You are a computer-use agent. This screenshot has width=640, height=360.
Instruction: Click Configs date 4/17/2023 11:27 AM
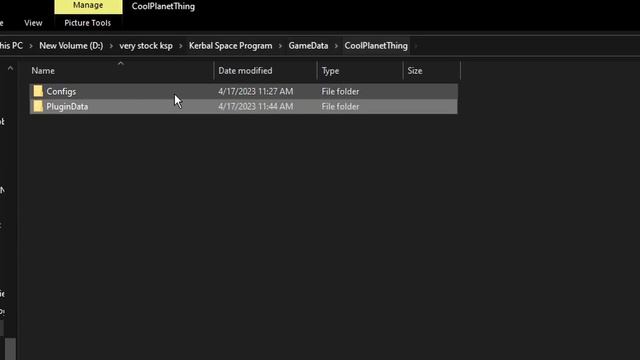(256, 91)
